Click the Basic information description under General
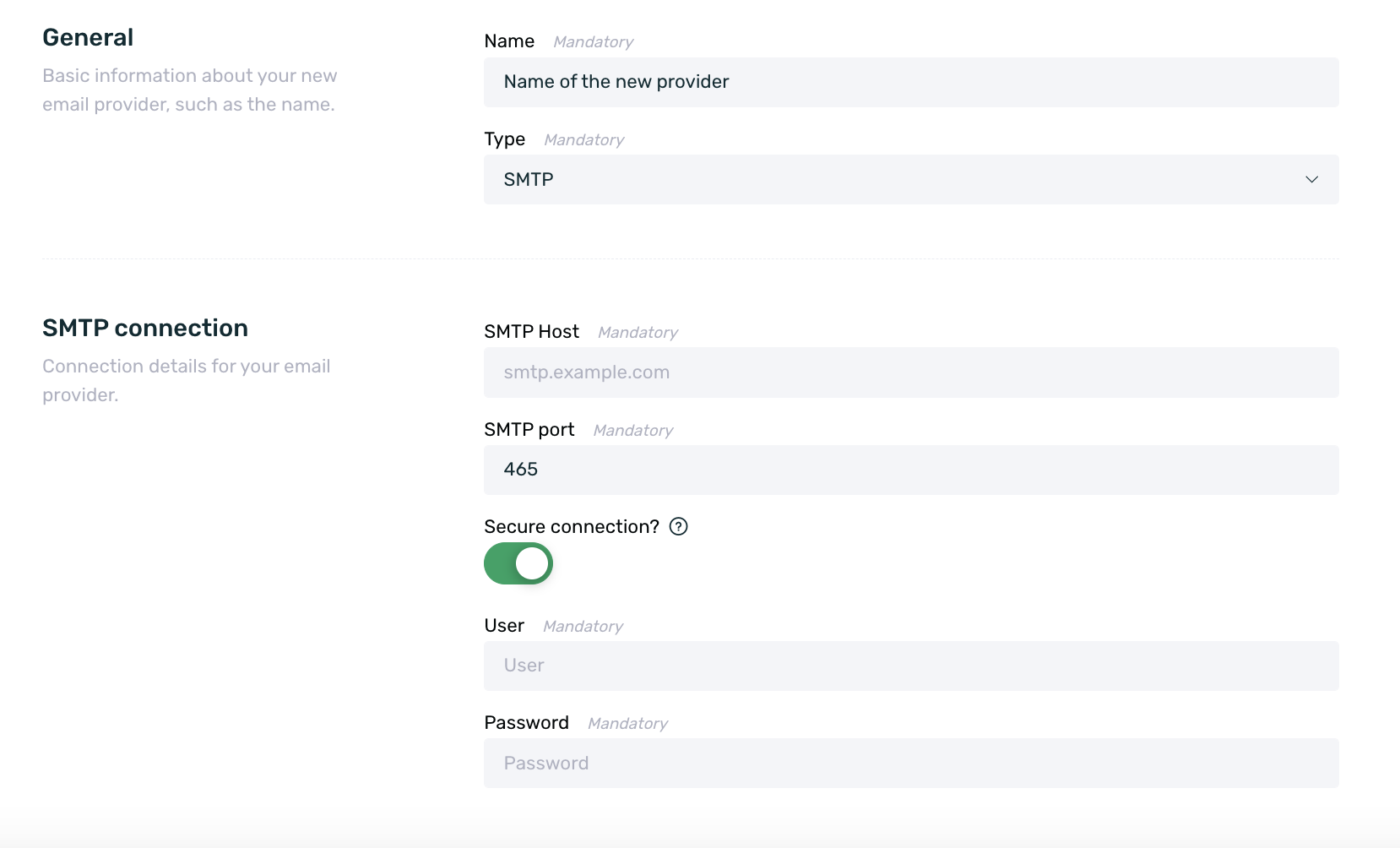Screen dimensions: 1400x848 point(189,90)
